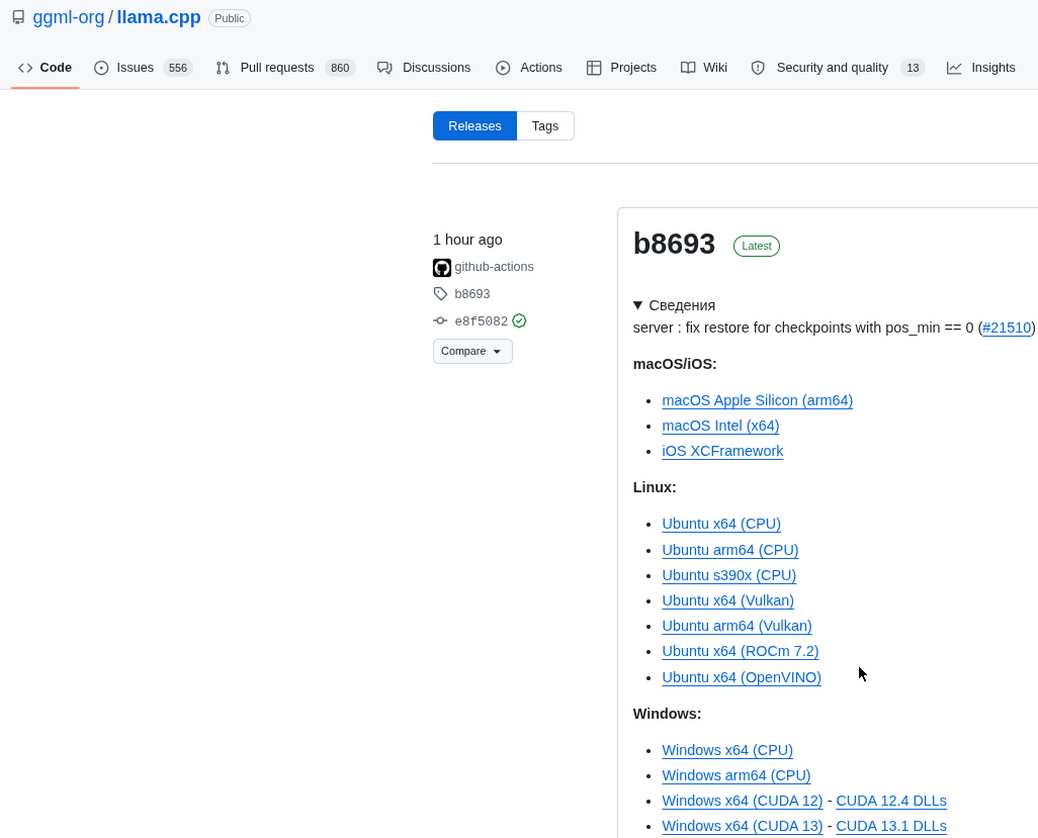This screenshot has width=1038, height=838.
Task: Open the Discussions tab
Action: pyautogui.click(x=424, y=68)
